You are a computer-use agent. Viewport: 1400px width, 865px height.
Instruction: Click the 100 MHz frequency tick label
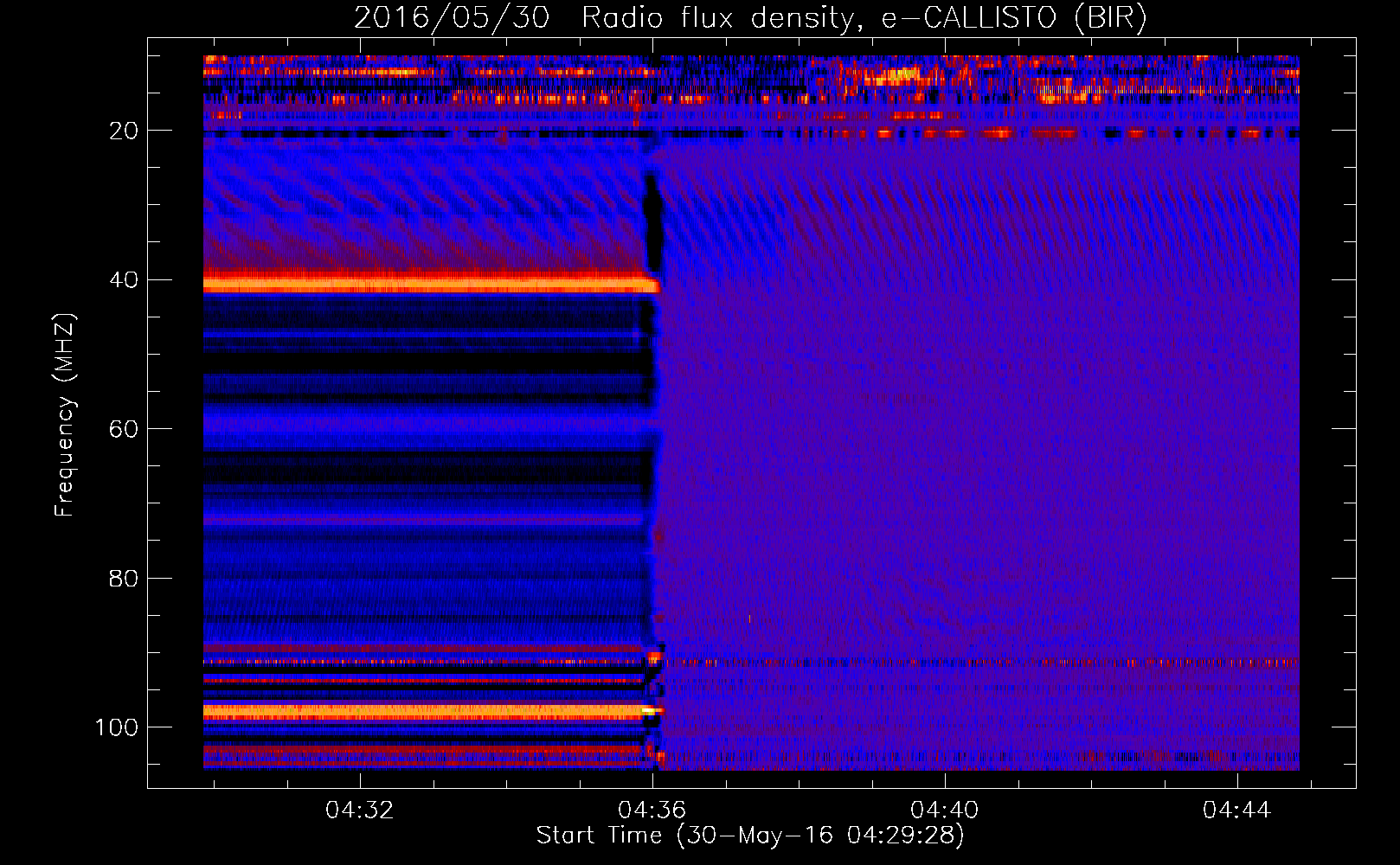click(117, 727)
